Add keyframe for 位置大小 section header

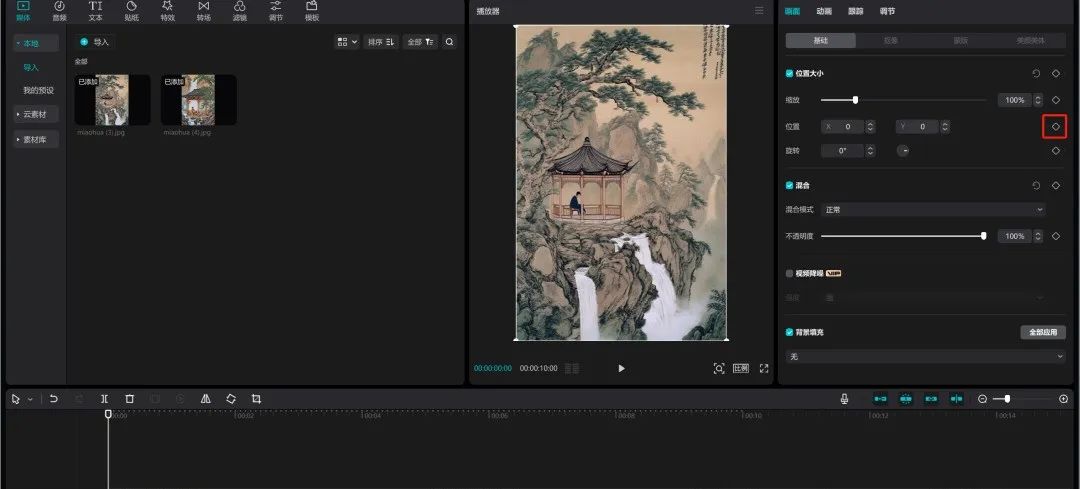tap(1055, 73)
